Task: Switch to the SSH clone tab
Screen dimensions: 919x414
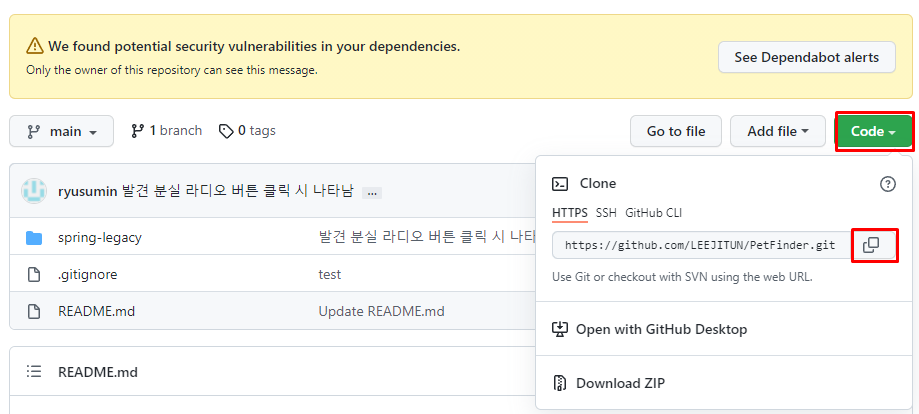Action: click(x=607, y=213)
